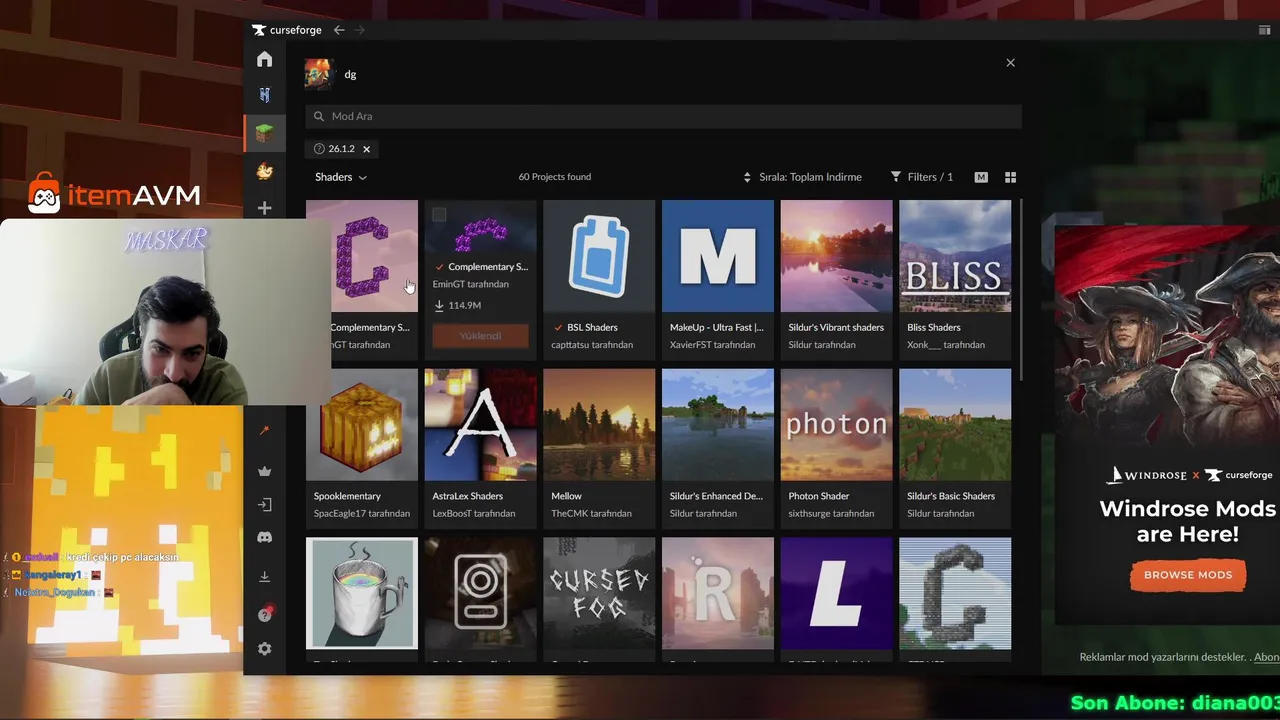
Task: Click the Photon Shader title text
Action: pos(818,496)
